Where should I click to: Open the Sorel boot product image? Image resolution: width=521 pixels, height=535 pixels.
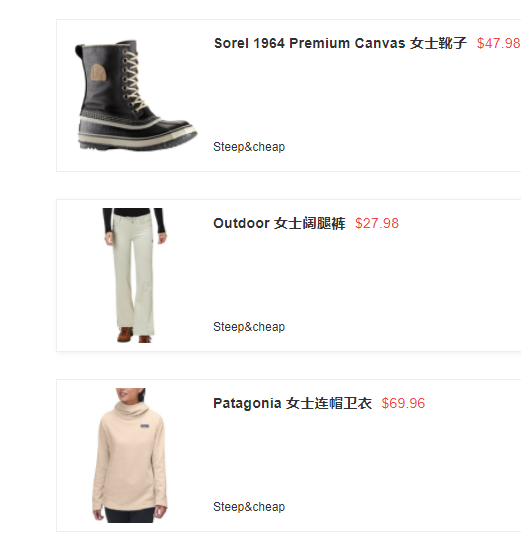(136, 96)
